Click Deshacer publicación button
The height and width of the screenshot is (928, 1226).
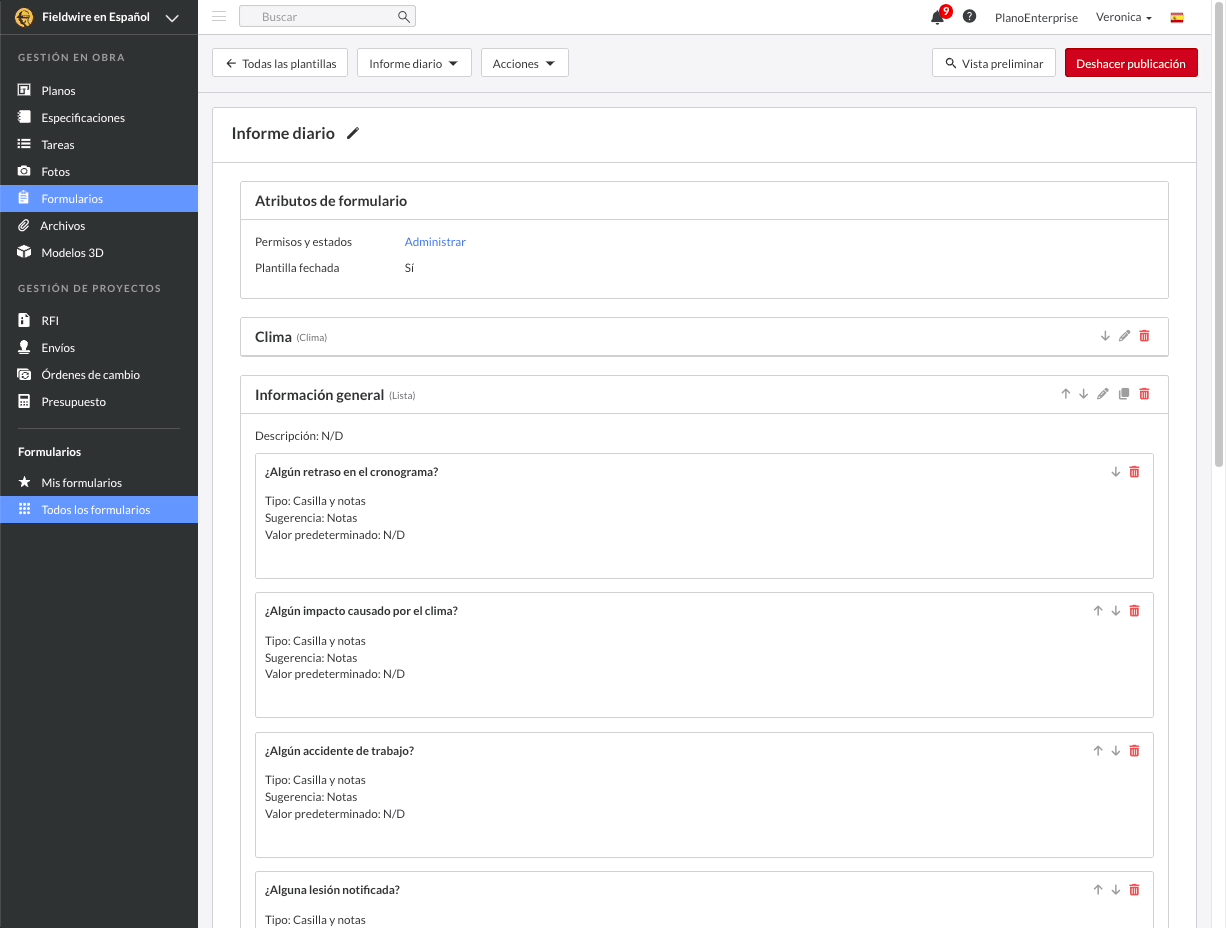pyautogui.click(x=1131, y=63)
